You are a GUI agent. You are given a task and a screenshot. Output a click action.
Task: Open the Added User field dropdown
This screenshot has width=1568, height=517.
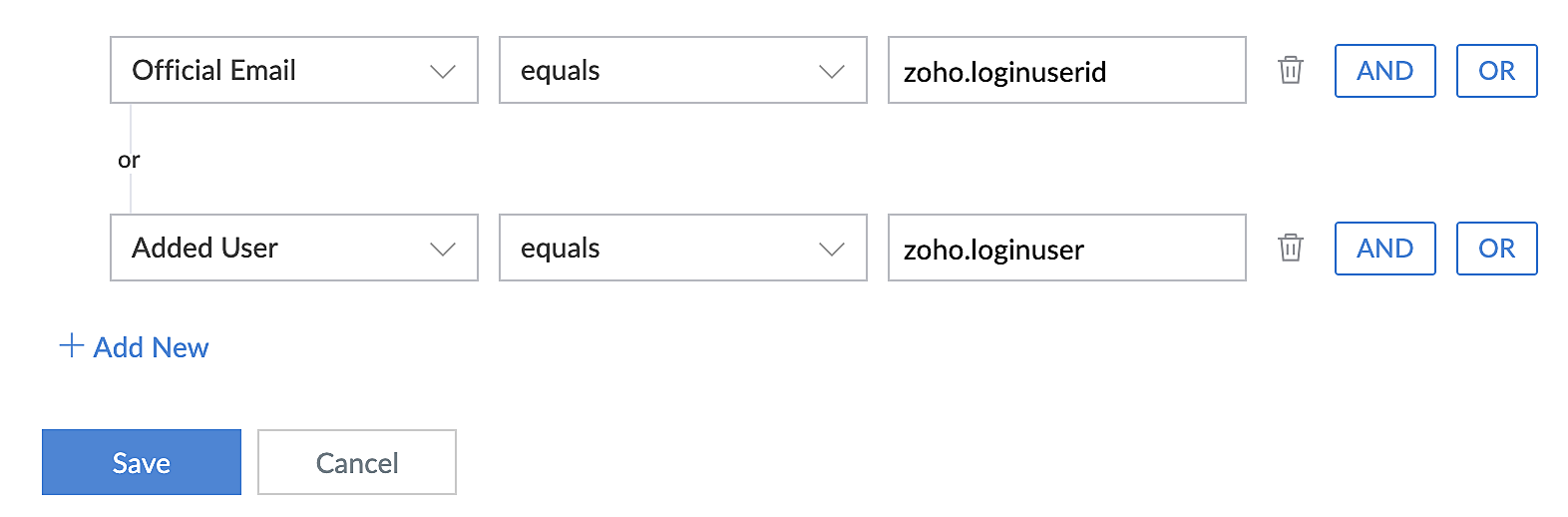pos(294,248)
